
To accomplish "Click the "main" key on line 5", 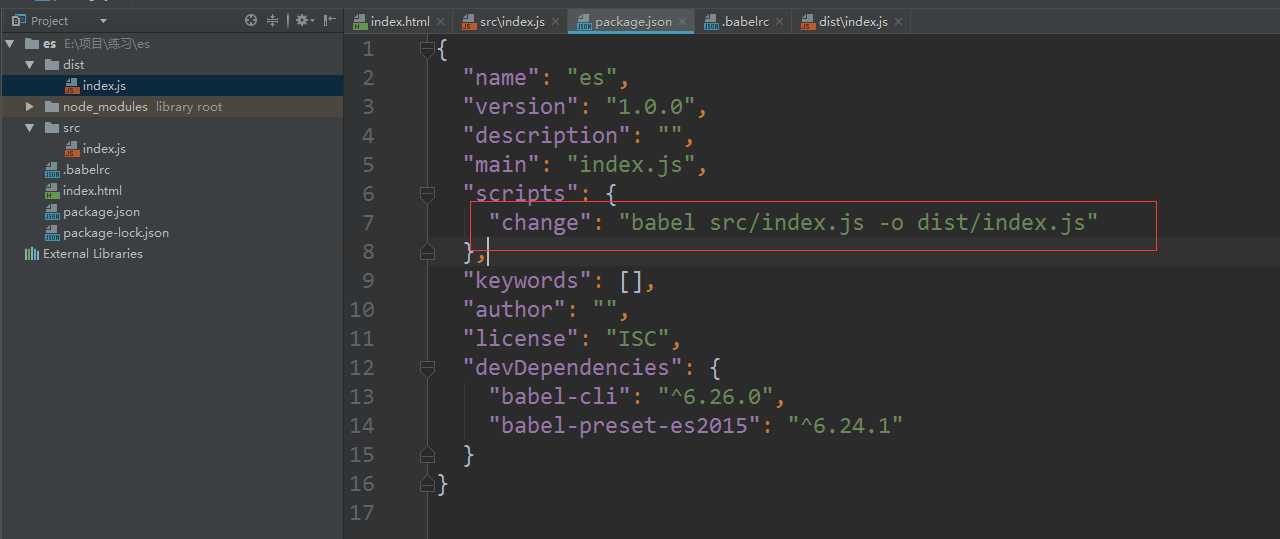I will click(501, 164).
